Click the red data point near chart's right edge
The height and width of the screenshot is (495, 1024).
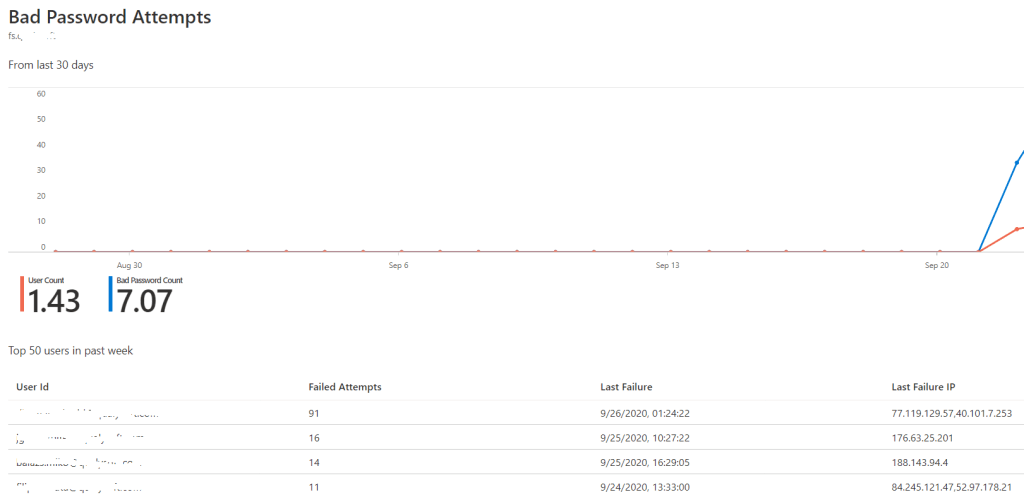point(1017,229)
